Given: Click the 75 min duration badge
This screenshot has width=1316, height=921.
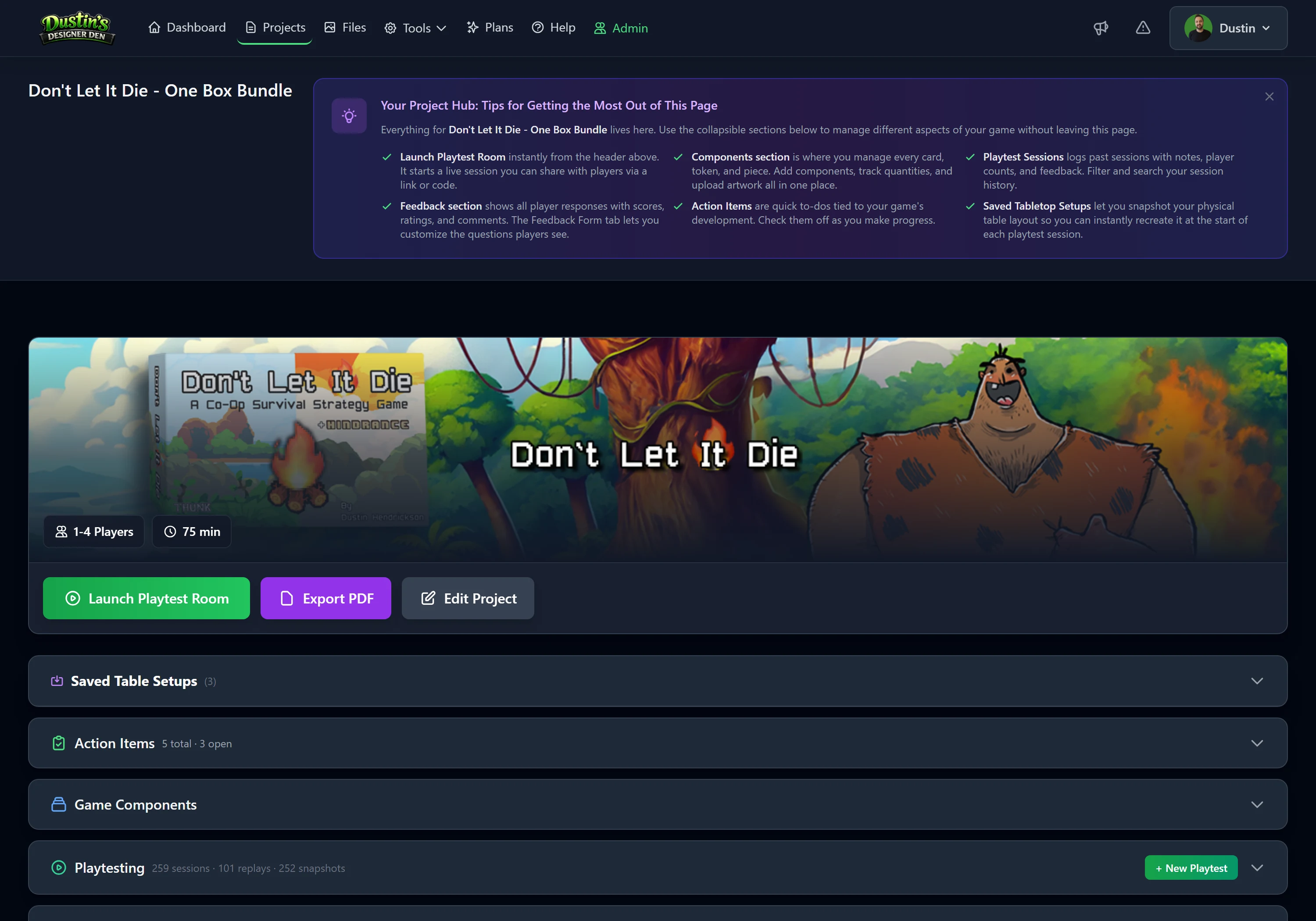Looking at the screenshot, I should coord(191,531).
